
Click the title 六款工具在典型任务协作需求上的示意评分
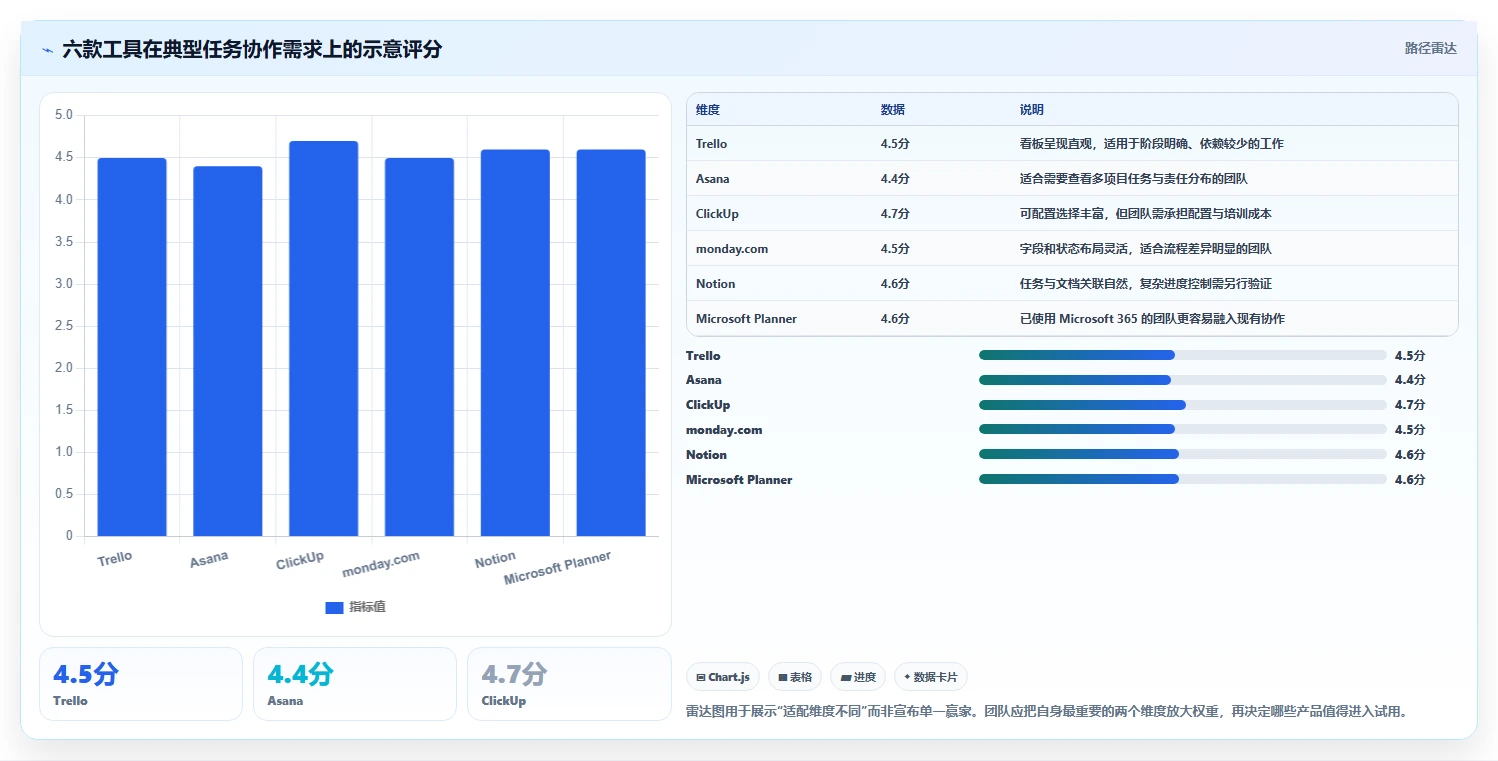[252, 49]
